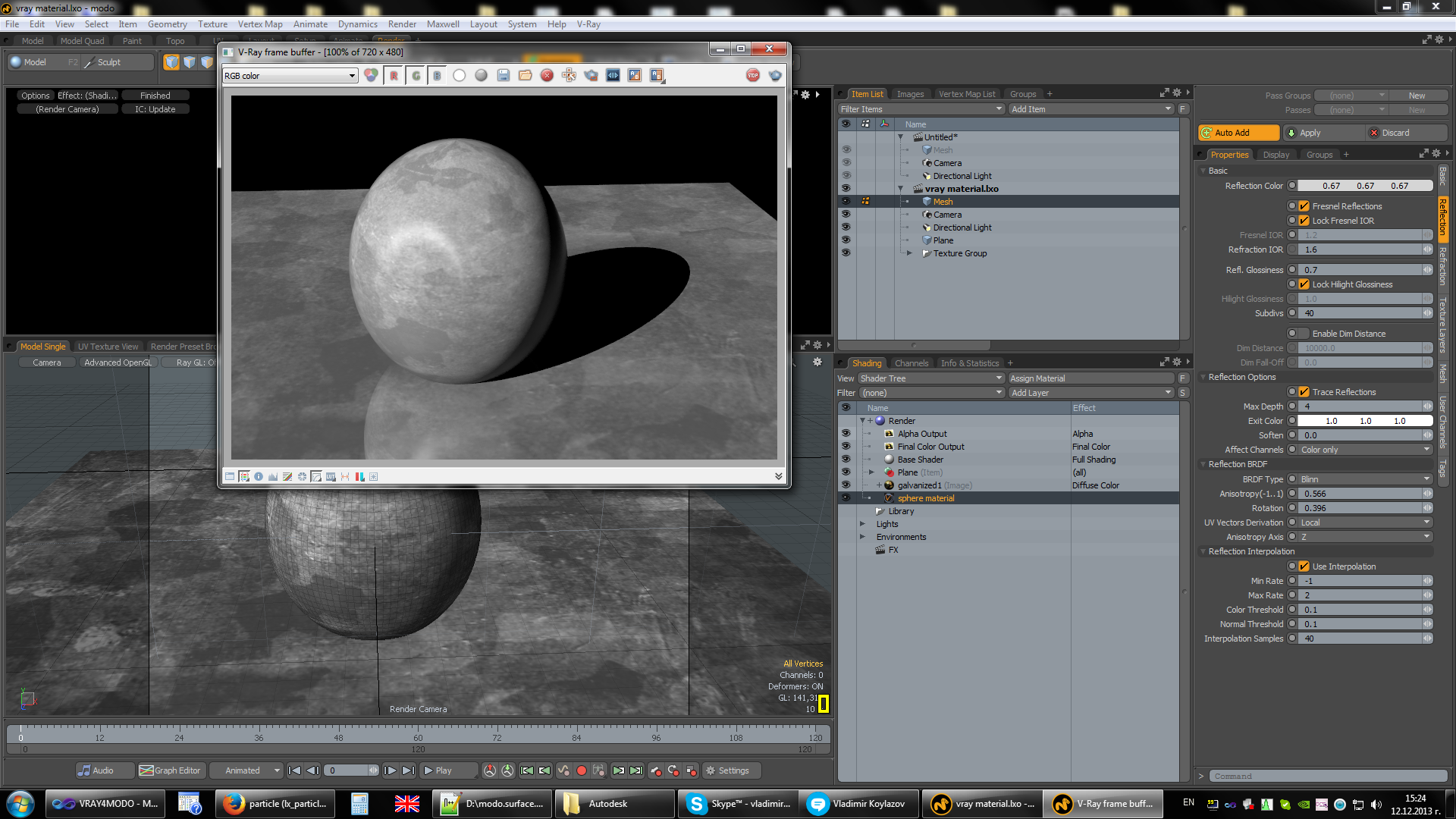The height and width of the screenshot is (819, 1456).
Task: Toggle visibility of Plane item in Item List
Action: click(846, 240)
